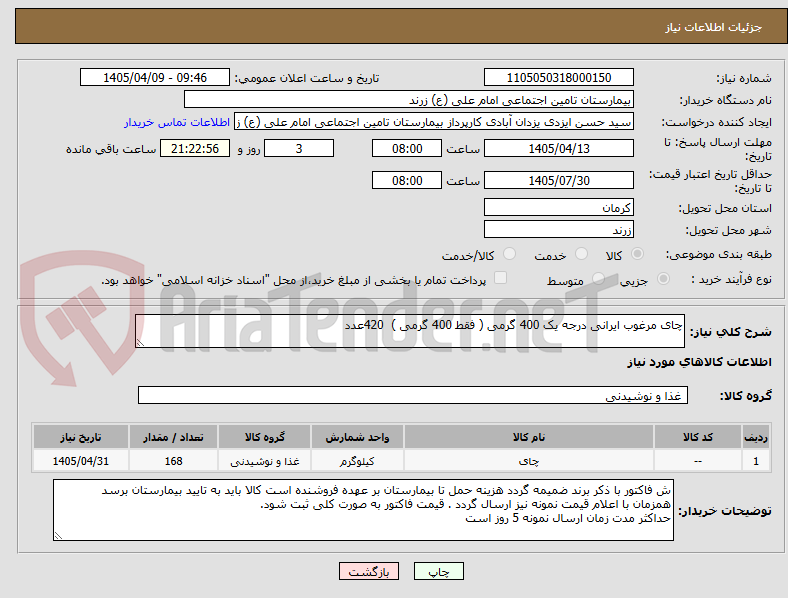Click the واحد شمارش column header
Screen dimensions: 788x598
(x=357, y=437)
